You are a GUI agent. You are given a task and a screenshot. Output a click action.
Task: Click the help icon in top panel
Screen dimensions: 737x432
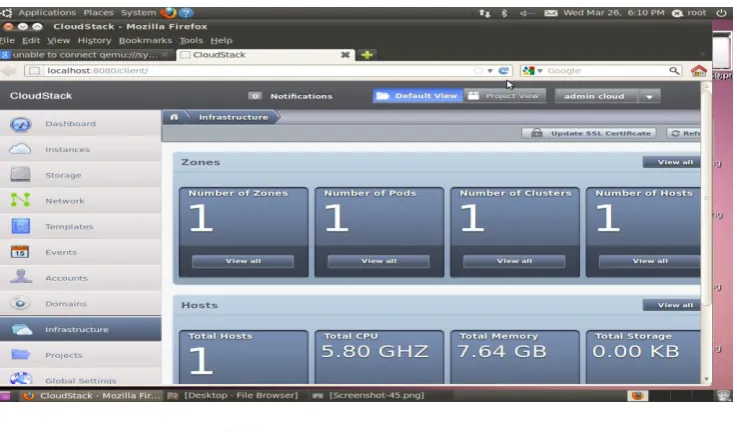[x=186, y=13]
